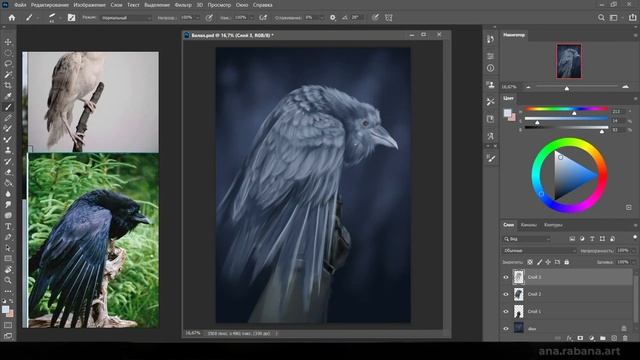Create a new layer
This screenshot has height=360, width=640.
tap(614, 338)
